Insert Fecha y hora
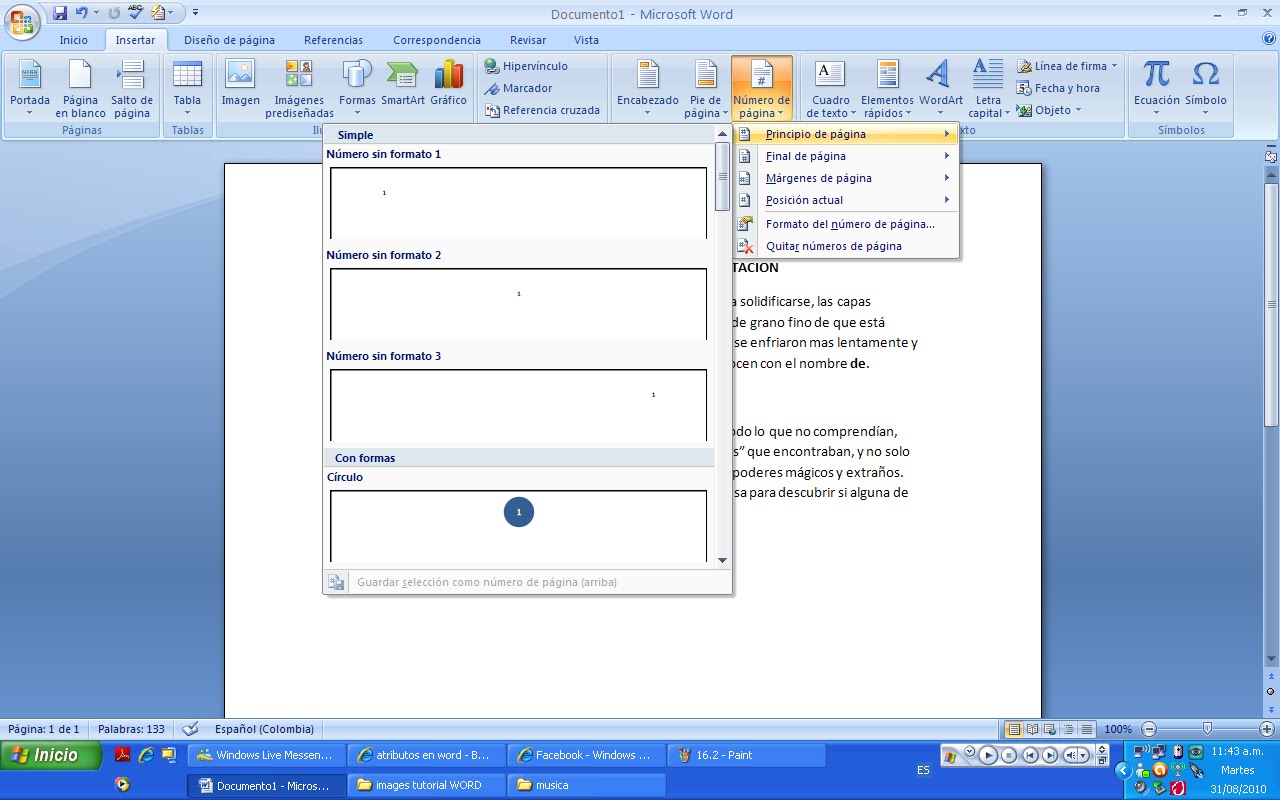The width and height of the screenshot is (1280, 800). [1059, 88]
